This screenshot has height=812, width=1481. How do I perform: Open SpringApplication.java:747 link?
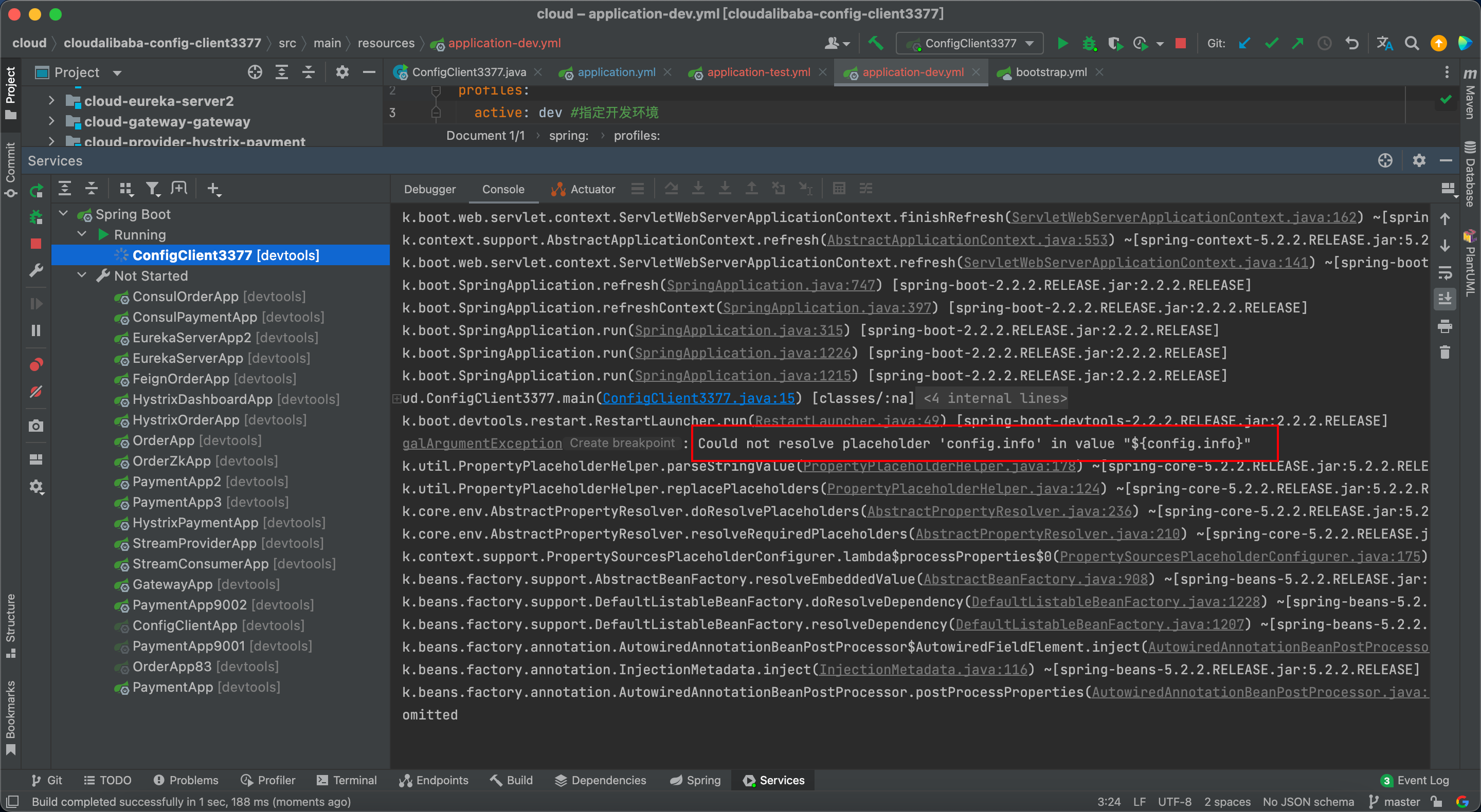[771, 285]
